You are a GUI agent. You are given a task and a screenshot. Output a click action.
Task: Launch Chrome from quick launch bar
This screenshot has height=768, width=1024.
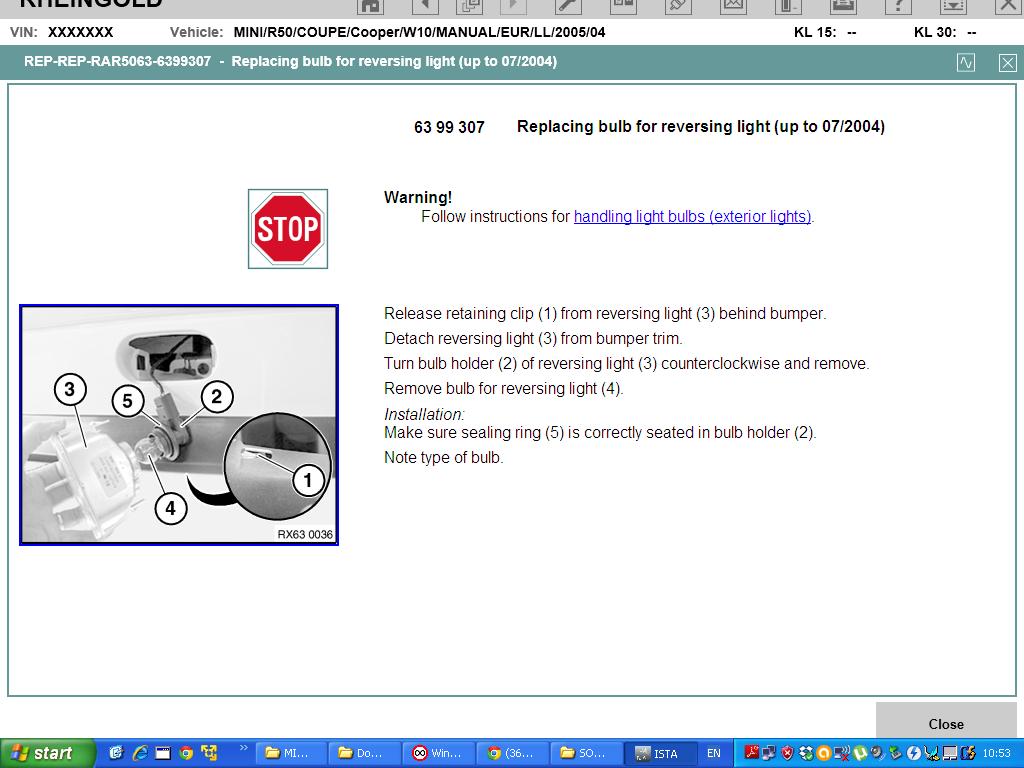click(186, 753)
